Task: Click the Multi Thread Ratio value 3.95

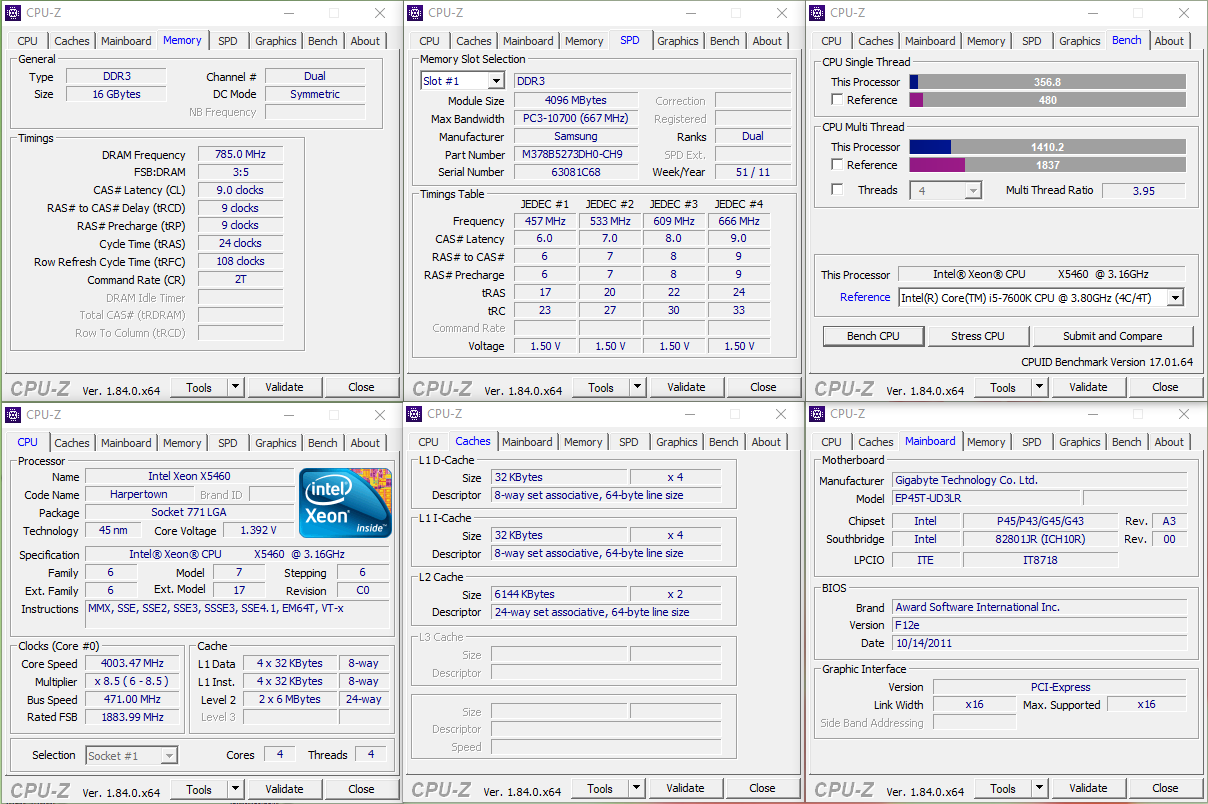Action: click(1143, 190)
